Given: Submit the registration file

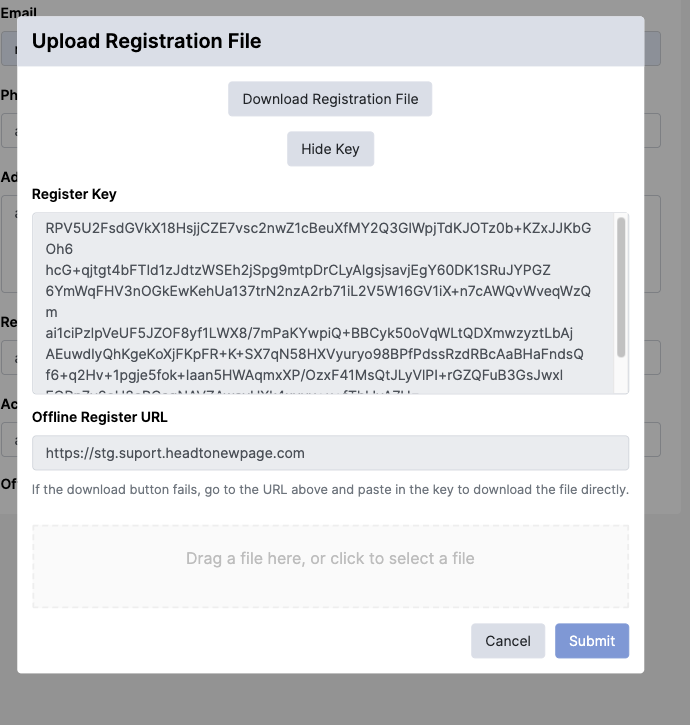Looking at the screenshot, I should pyautogui.click(x=592, y=640).
